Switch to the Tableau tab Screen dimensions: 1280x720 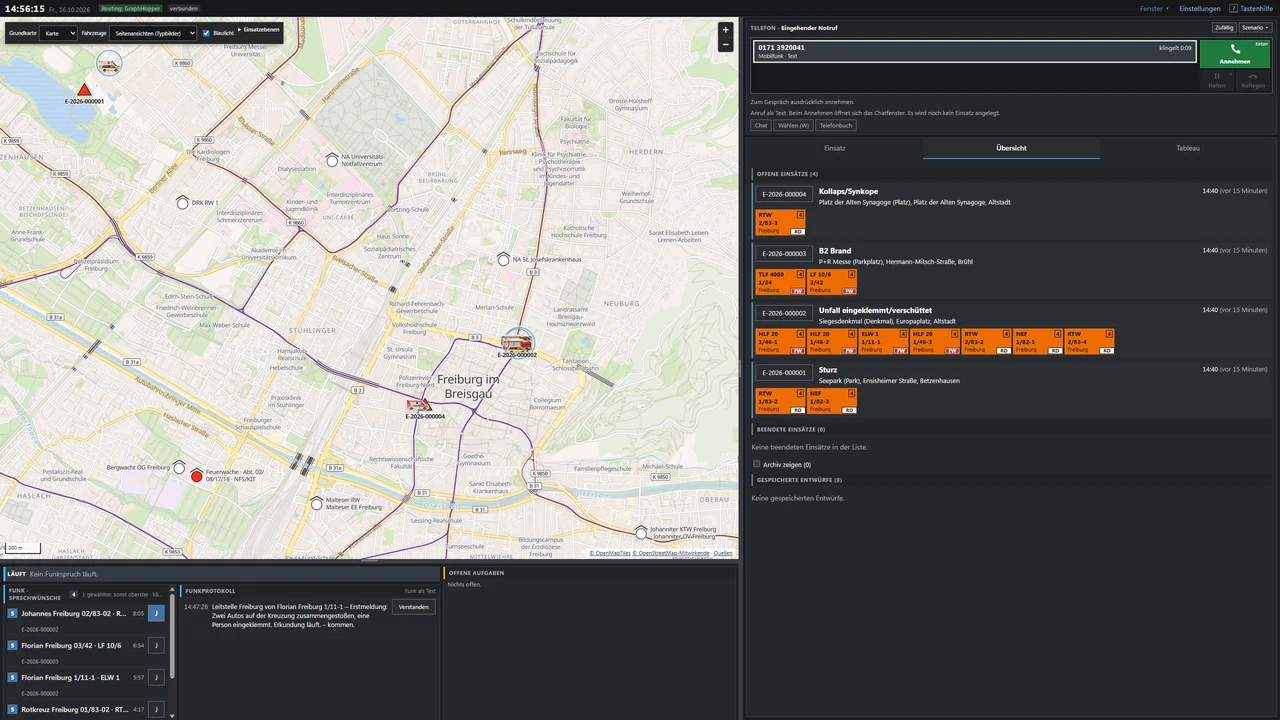pyautogui.click(x=1188, y=148)
